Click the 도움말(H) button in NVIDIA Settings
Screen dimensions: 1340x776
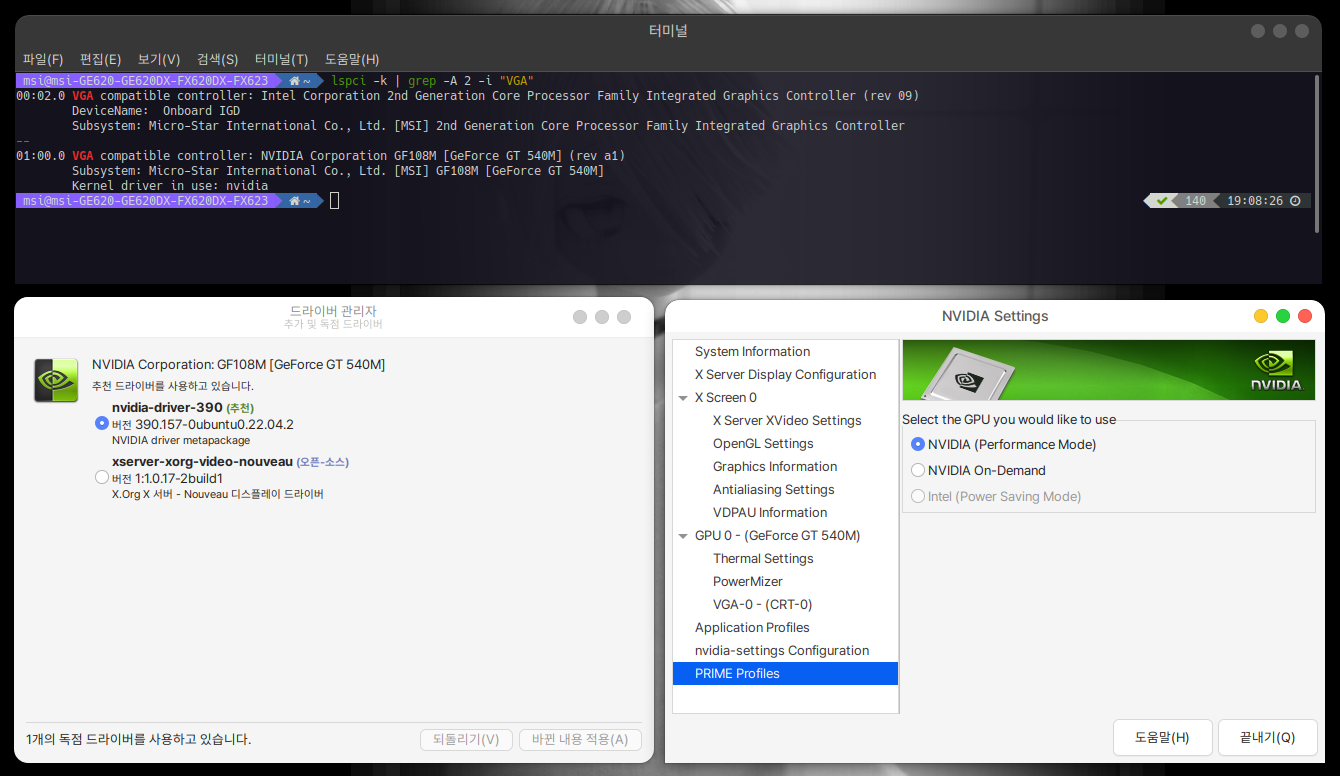1162,738
